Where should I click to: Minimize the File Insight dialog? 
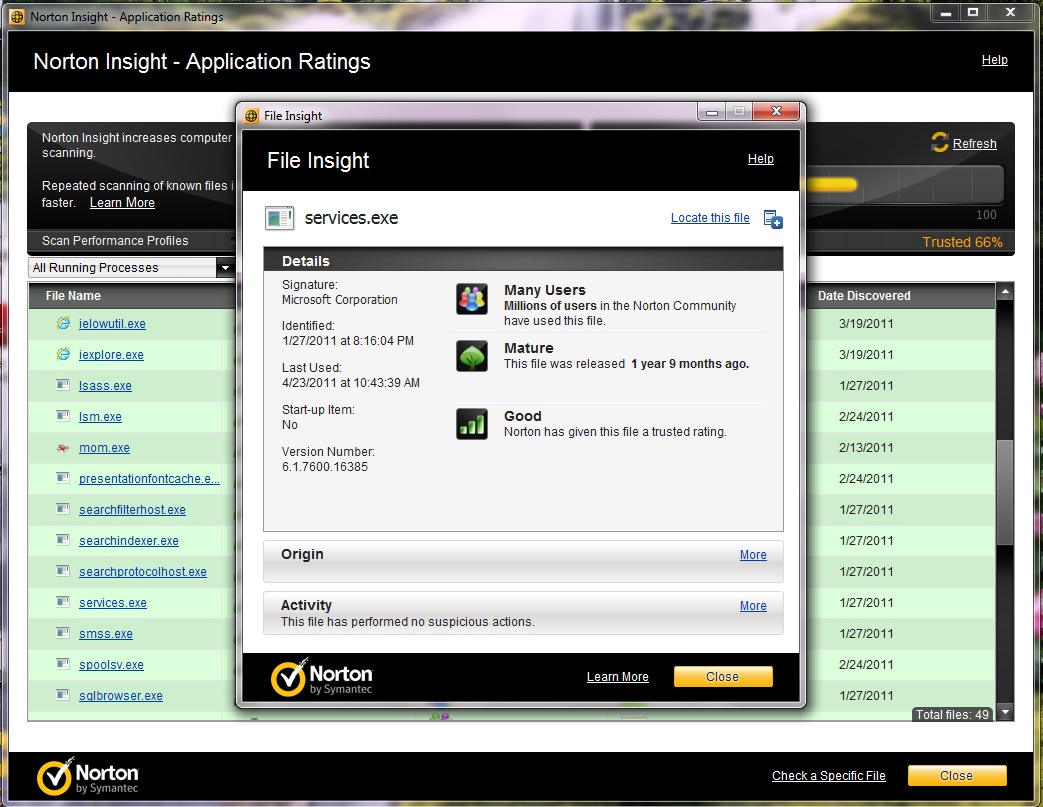click(712, 112)
